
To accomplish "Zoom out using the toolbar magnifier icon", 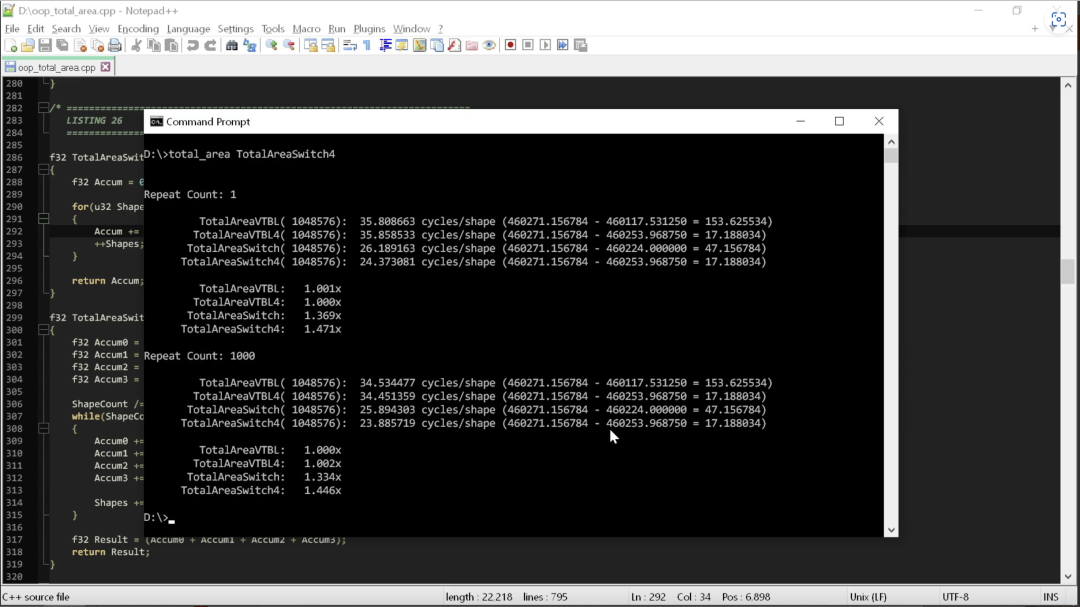I will (x=289, y=45).
